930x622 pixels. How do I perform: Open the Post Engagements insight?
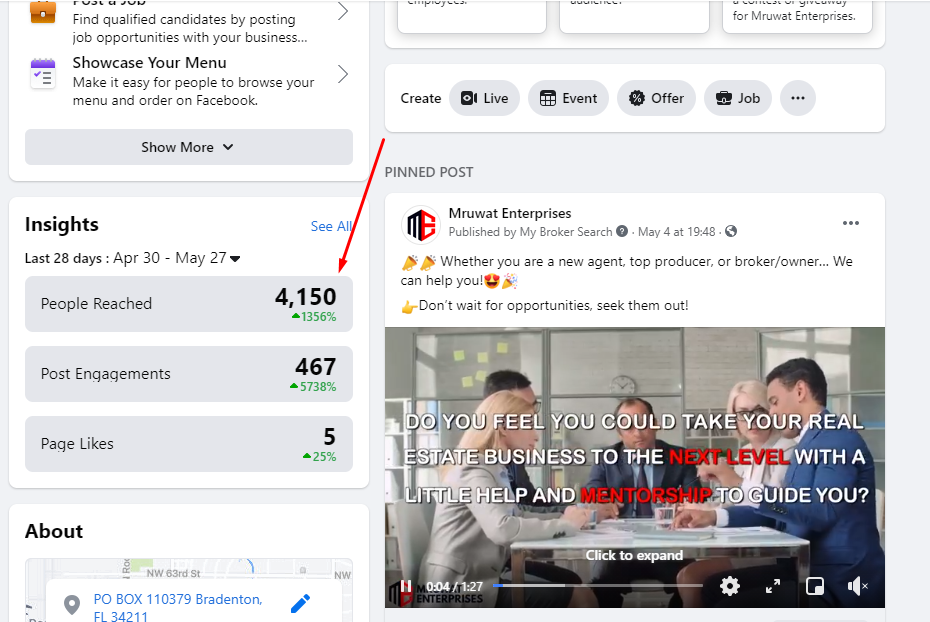[188, 374]
